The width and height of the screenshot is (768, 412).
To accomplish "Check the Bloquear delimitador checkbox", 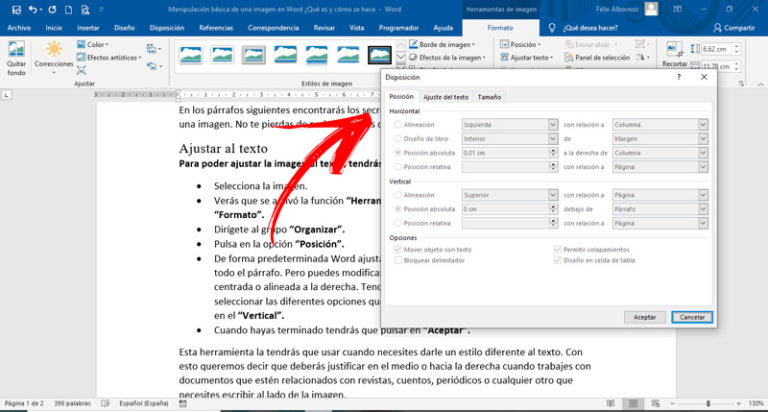I will tap(399, 259).
